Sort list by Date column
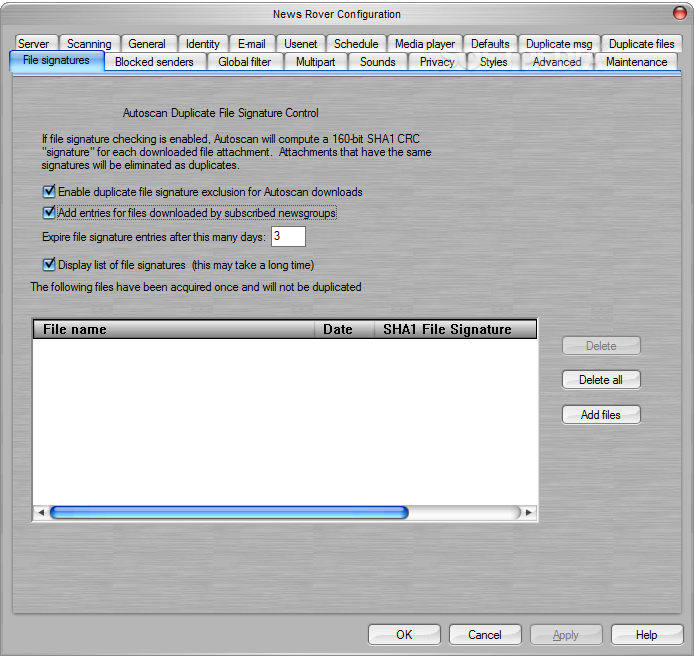694x656 pixels. 344,329
